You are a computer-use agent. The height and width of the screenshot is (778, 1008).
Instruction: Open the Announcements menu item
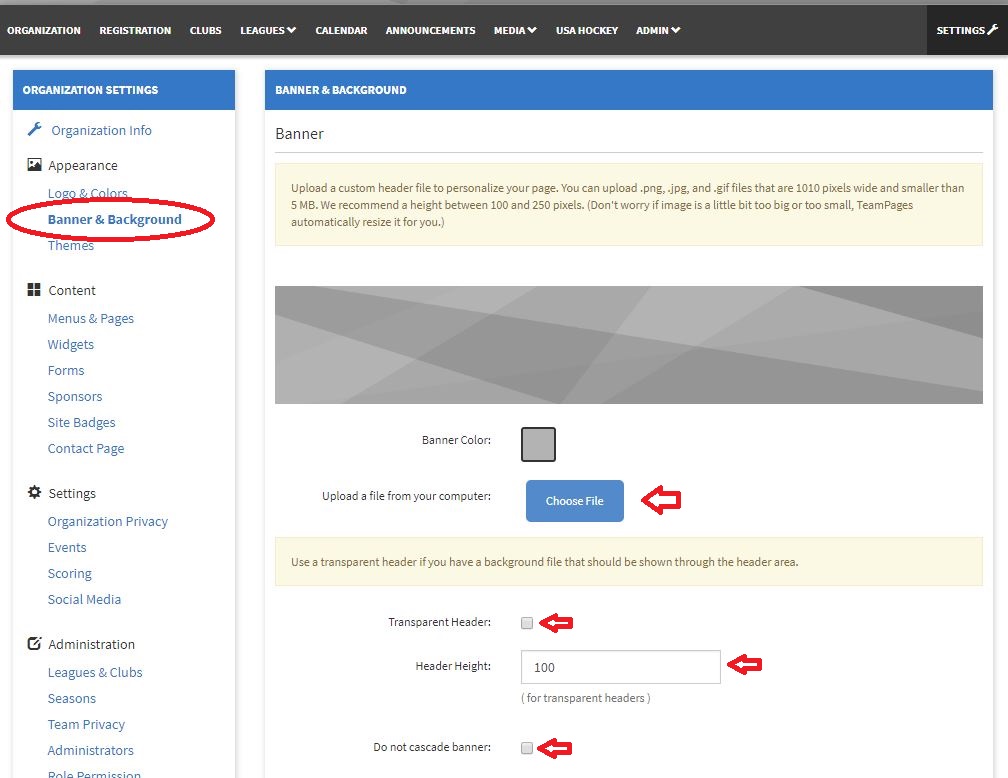pos(431,30)
